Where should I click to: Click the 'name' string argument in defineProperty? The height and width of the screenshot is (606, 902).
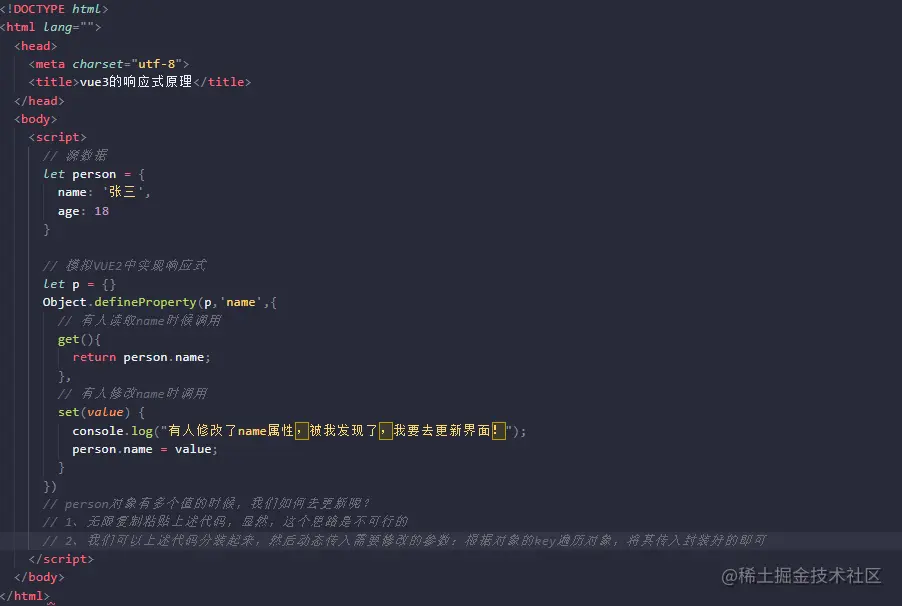click(x=240, y=302)
